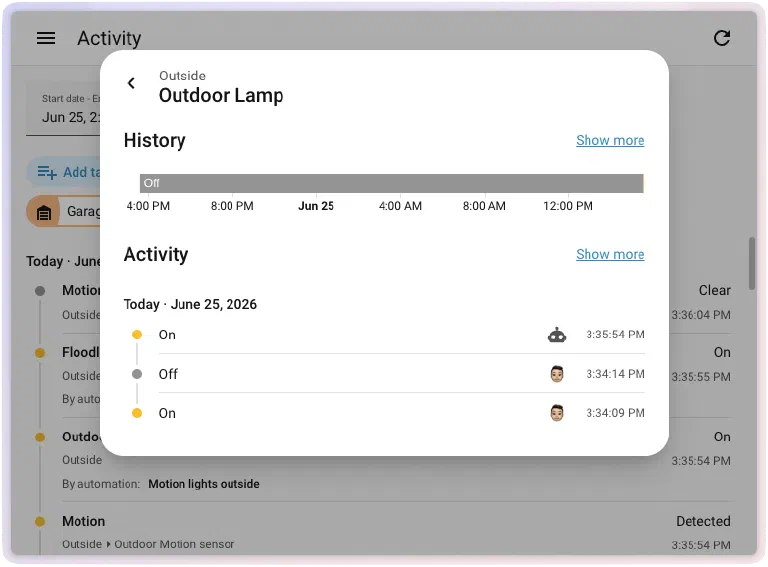768x567 pixels.
Task: Show more Activity entries
Action: pos(610,255)
